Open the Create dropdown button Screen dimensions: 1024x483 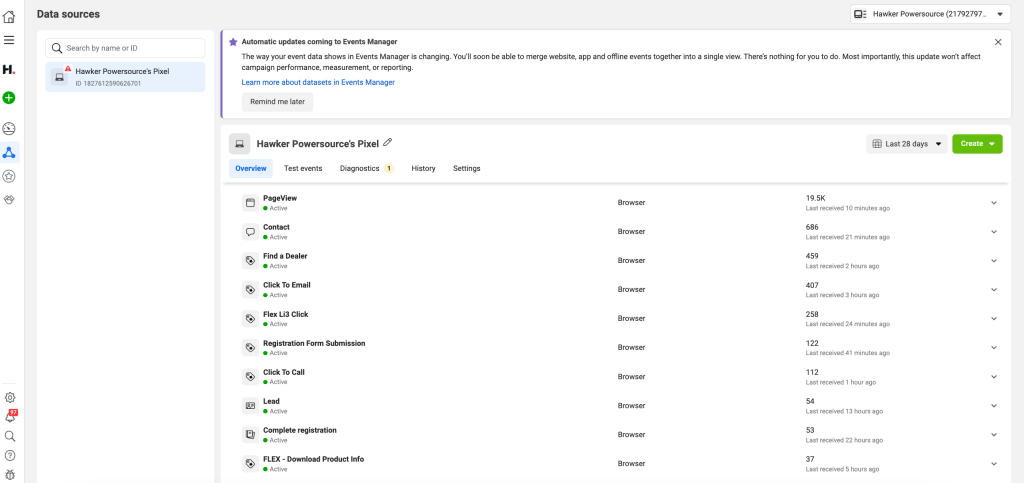(977, 144)
